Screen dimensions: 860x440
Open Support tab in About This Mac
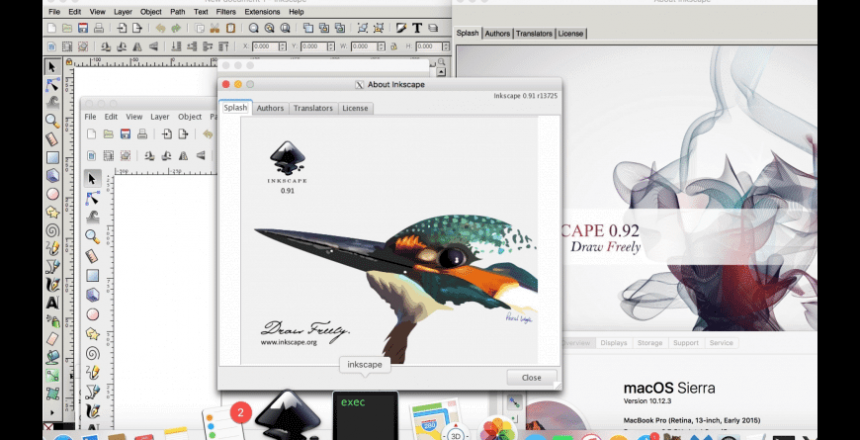[x=686, y=343]
